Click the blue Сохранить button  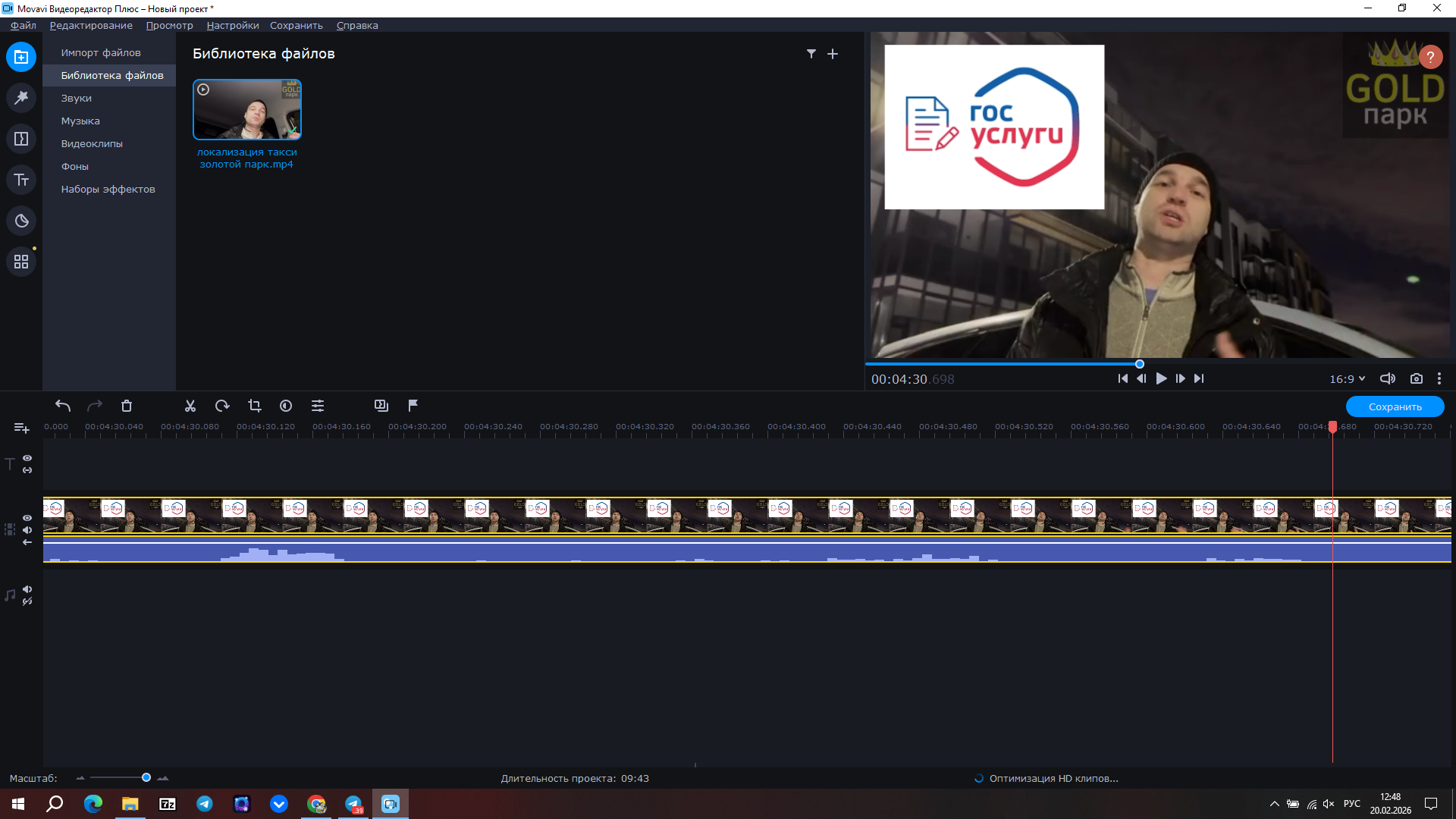(1395, 406)
